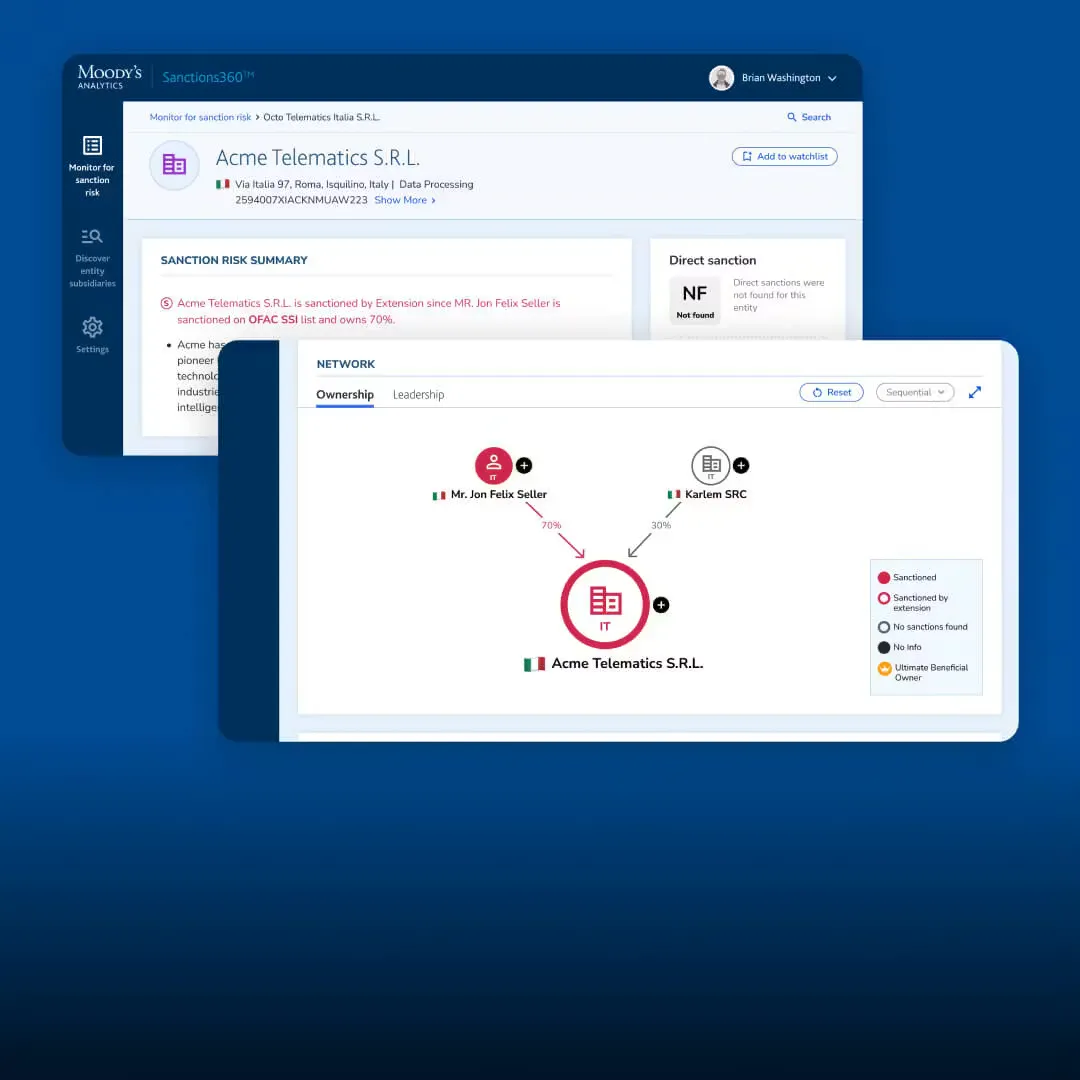
Task: Click Sanctions360 product title
Action: click(x=207, y=77)
